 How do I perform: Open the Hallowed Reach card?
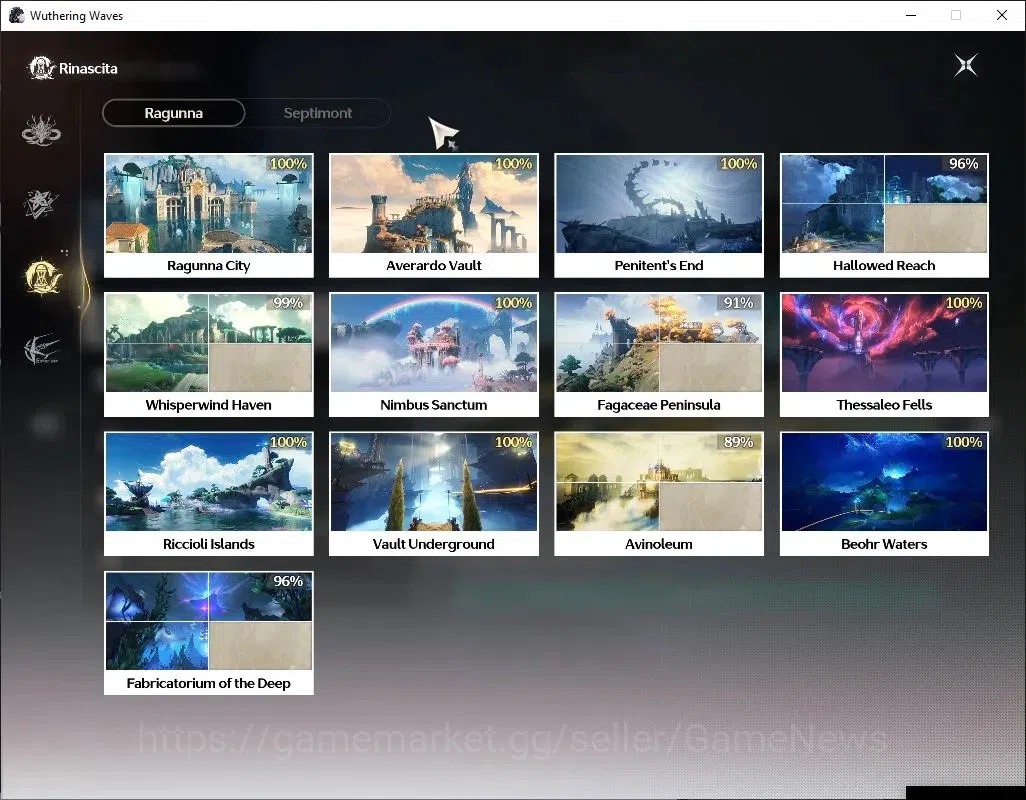point(884,215)
